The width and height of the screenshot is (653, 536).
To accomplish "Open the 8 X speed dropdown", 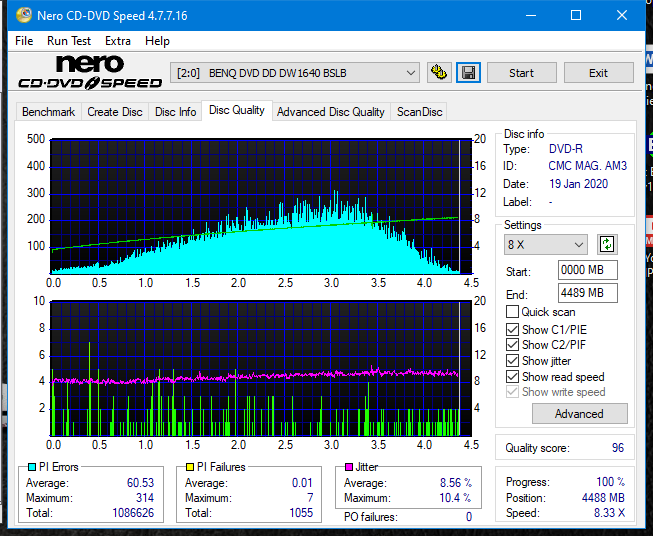I will click(x=546, y=244).
